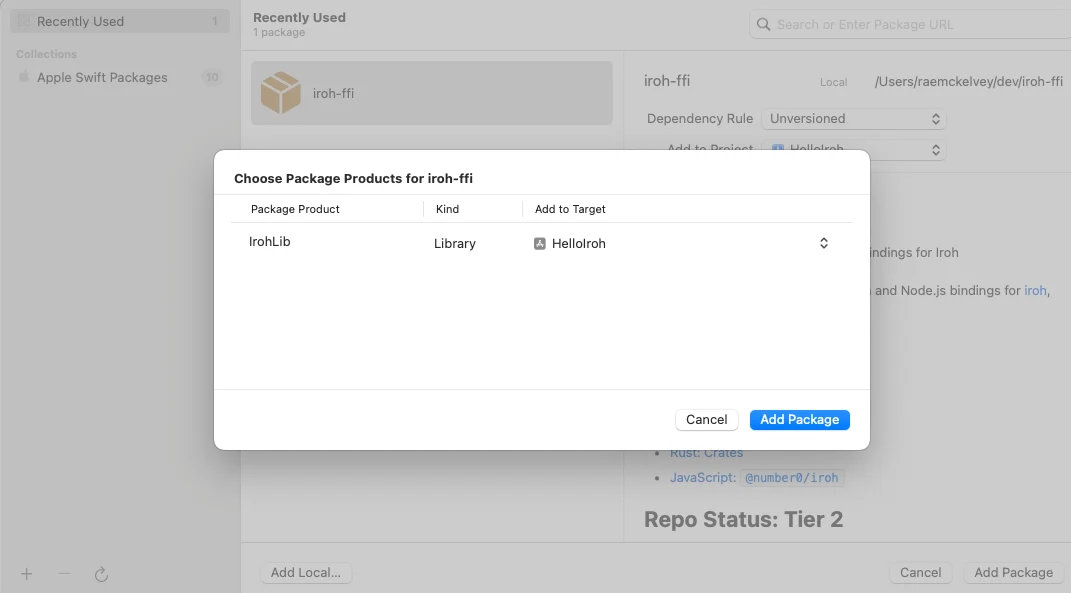
Task: Click the Add to Target column header
Action: tap(570, 209)
